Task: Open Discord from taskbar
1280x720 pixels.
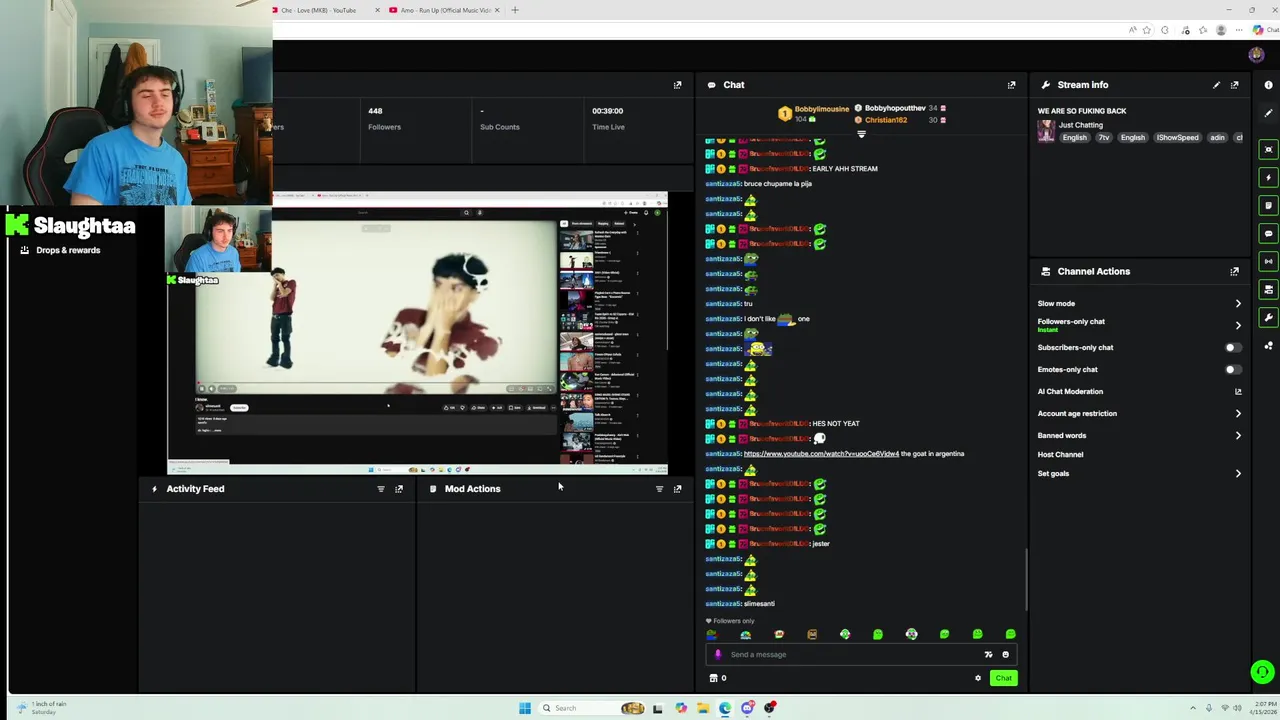Action: coord(747,708)
